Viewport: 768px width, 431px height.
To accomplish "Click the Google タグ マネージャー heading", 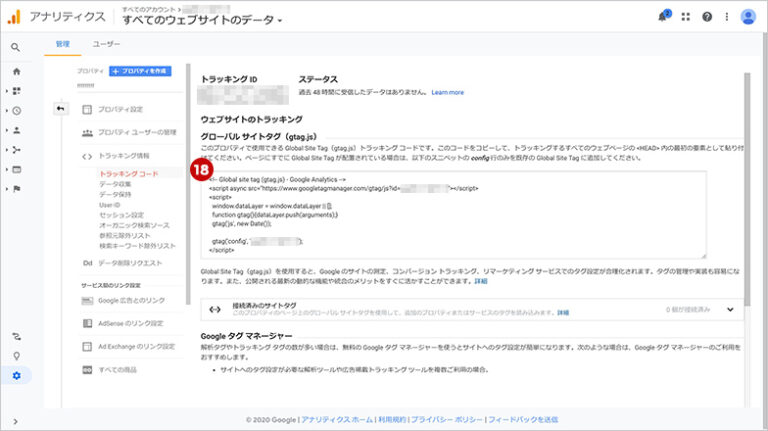I will click(246, 336).
